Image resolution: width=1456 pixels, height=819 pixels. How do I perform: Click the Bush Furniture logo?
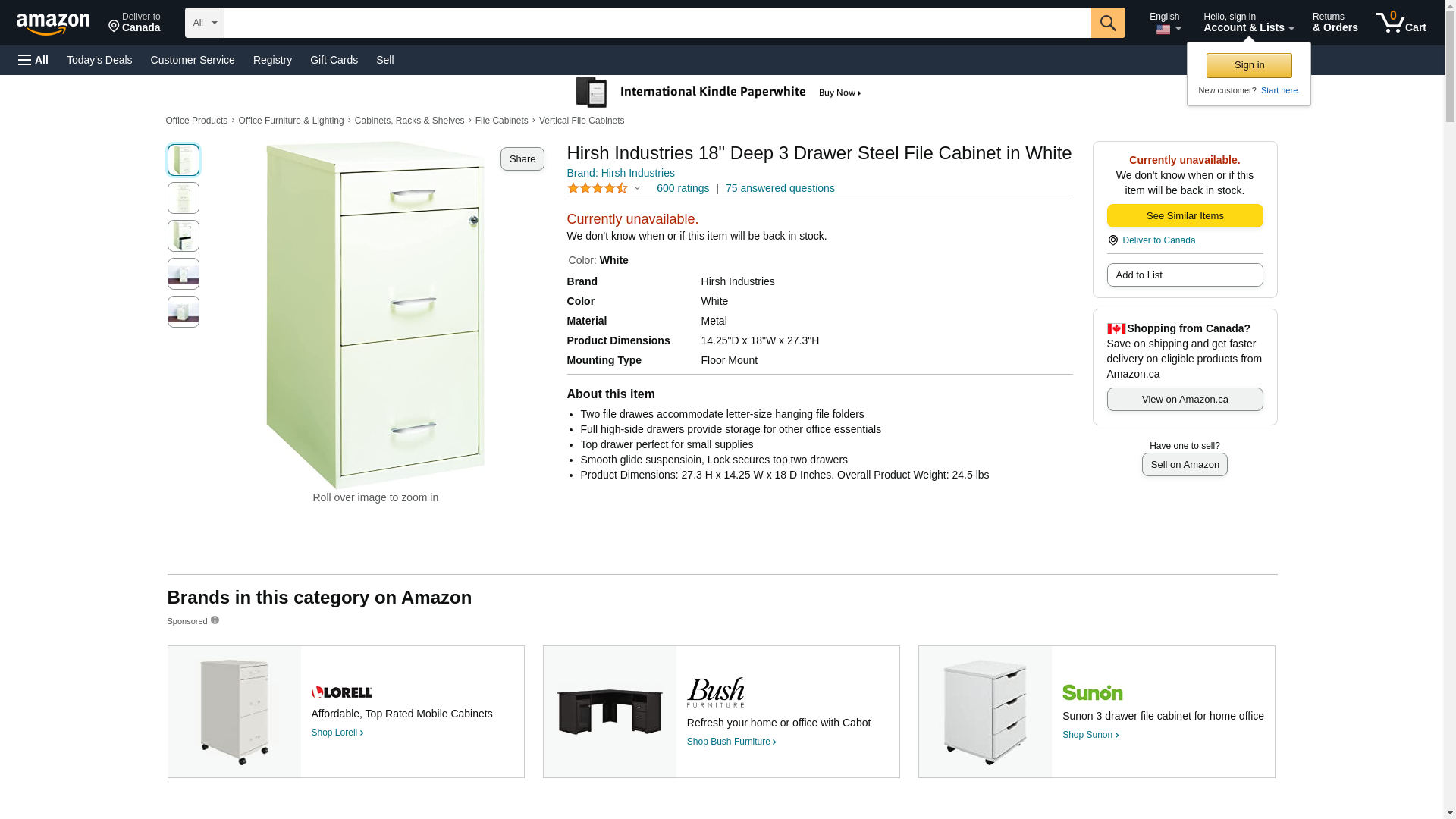tap(715, 692)
